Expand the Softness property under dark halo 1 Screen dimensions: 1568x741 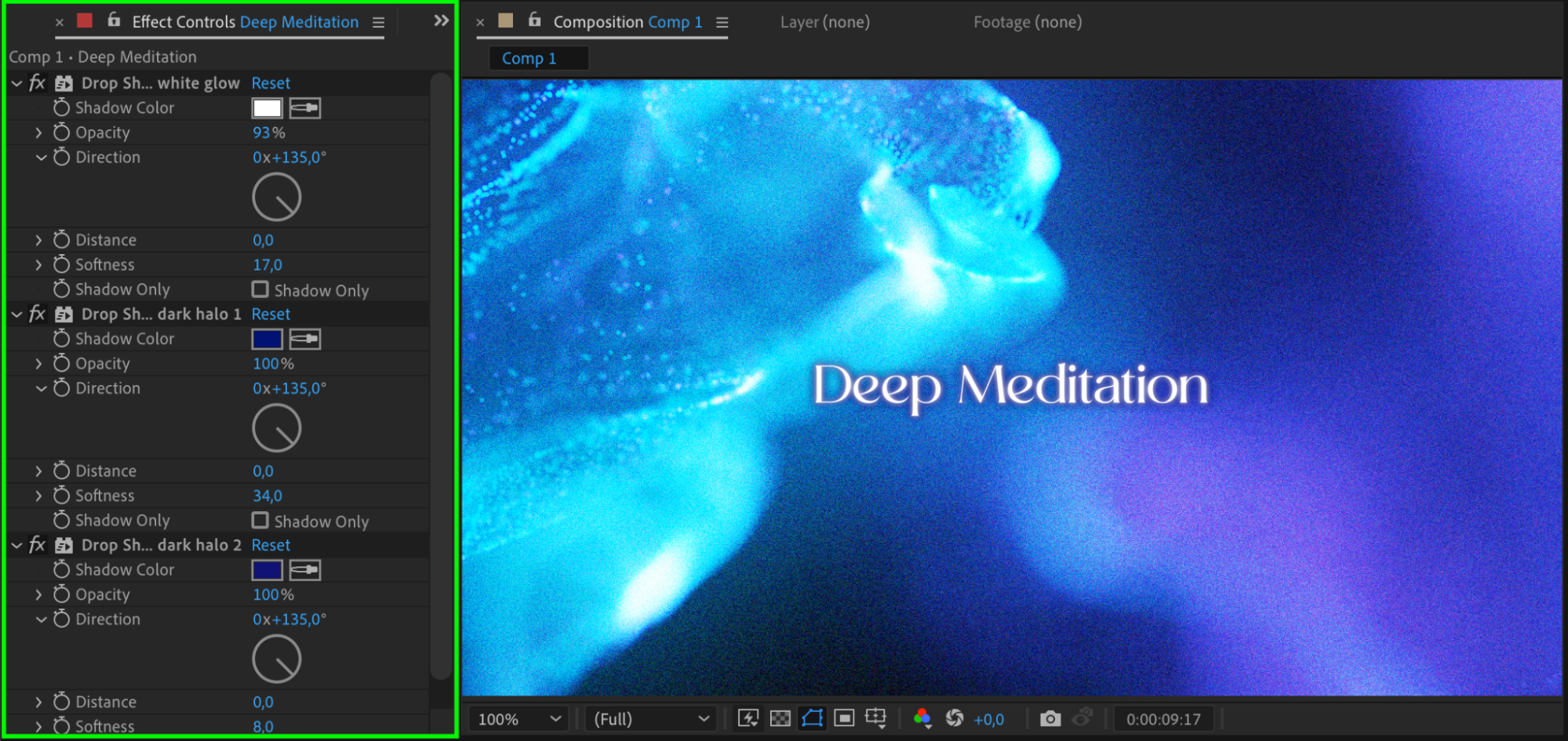click(38, 496)
